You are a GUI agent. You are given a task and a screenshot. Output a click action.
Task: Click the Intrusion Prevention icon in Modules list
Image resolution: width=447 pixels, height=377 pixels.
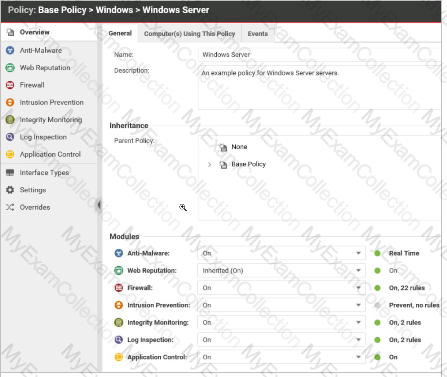tap(119, 305)
